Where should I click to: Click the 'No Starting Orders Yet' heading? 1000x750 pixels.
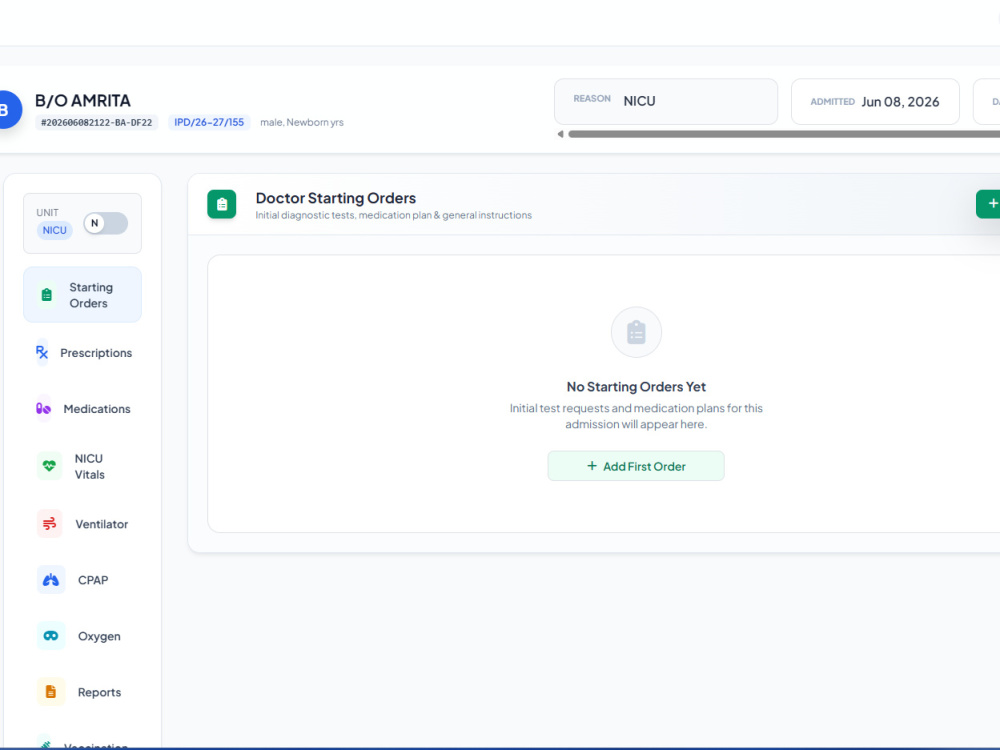pos(636,386)
